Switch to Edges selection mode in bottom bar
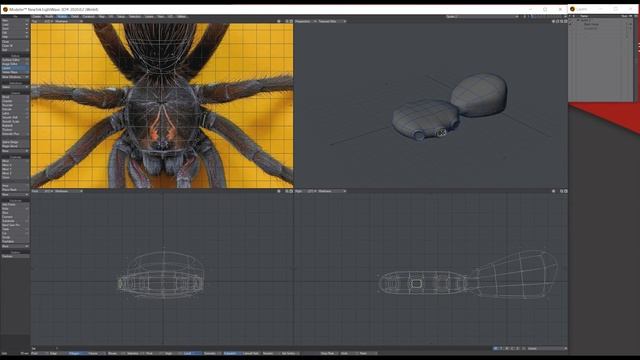Viewport: 640px width, 360px height. coord(58,353)
